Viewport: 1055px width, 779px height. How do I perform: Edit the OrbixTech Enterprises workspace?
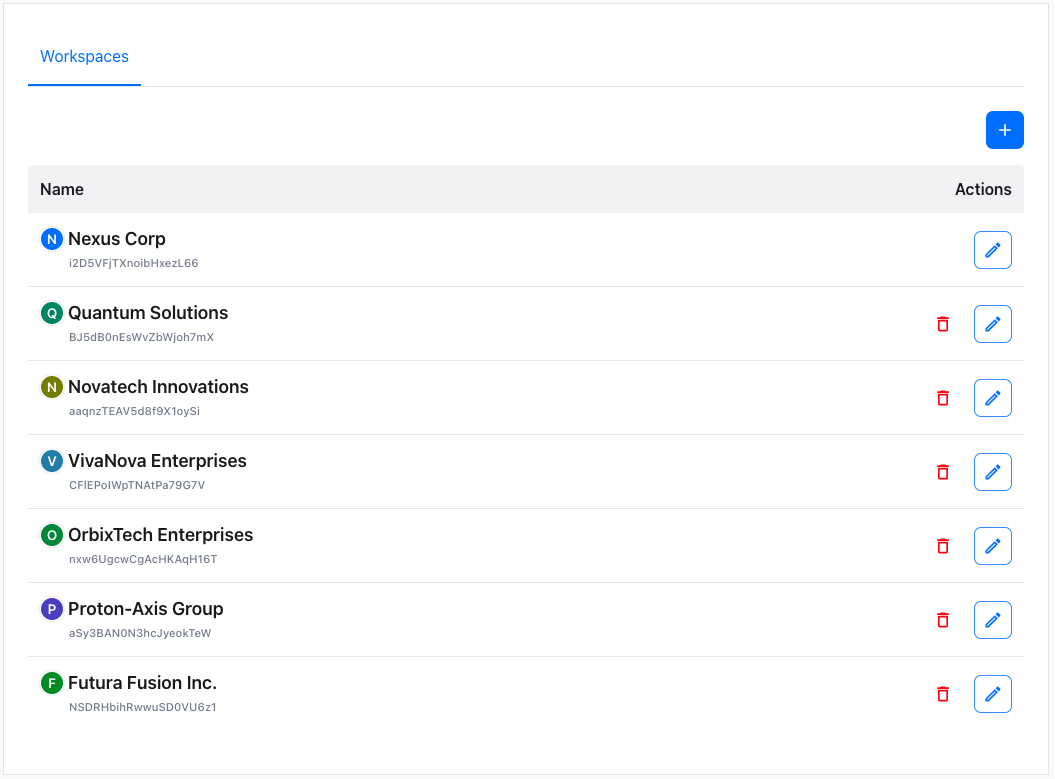992,546
